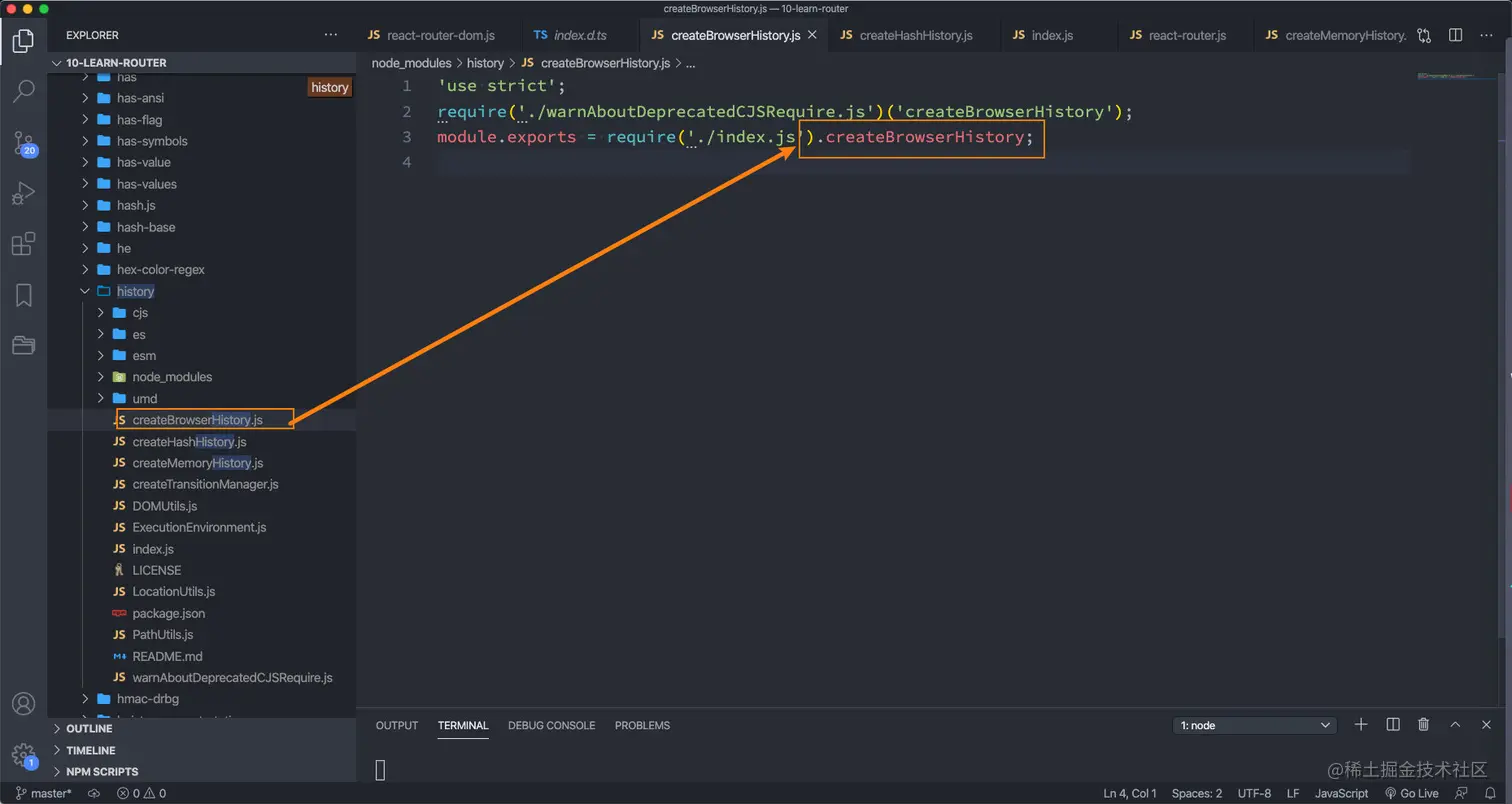The height and width of the screenshot is (804, 1512).
Task: Open the Bookmarks view icon
Action: point(23,295)
